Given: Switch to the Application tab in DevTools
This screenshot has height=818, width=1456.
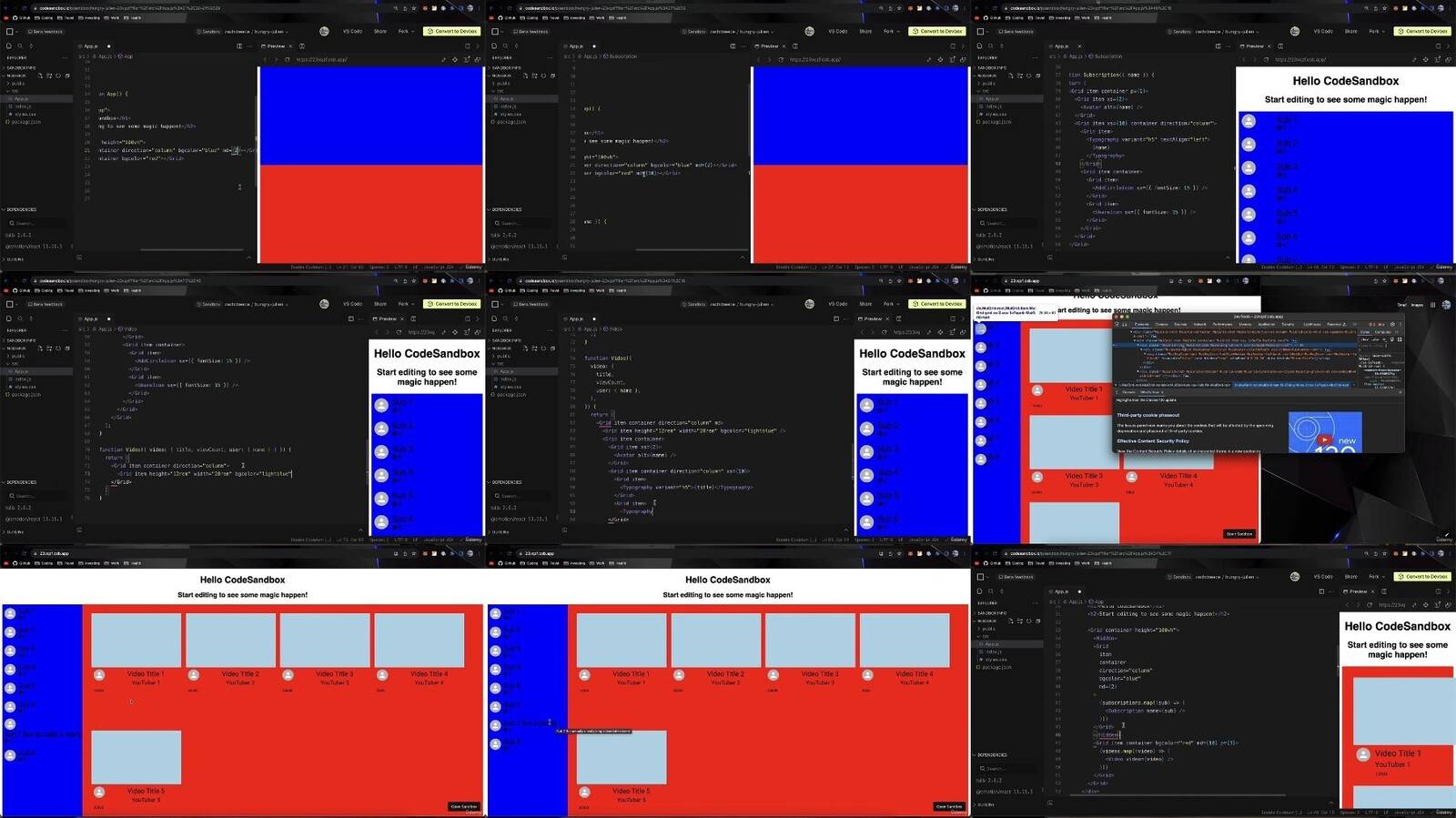Looking at the screenshot, I should [x=1266, y=324].
